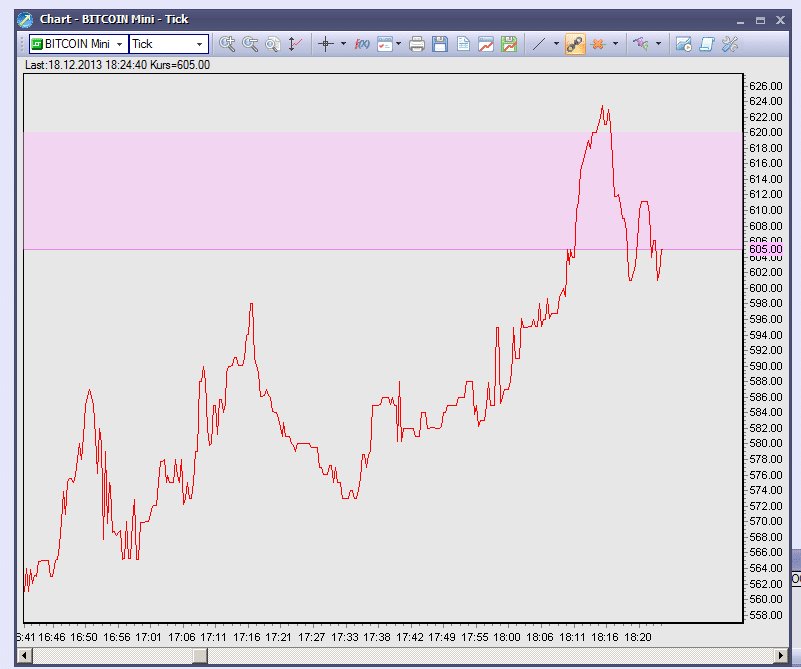Open the BITCOIN Mini instrument dropdown
This screenshot has width=801, height=669.
119,44
